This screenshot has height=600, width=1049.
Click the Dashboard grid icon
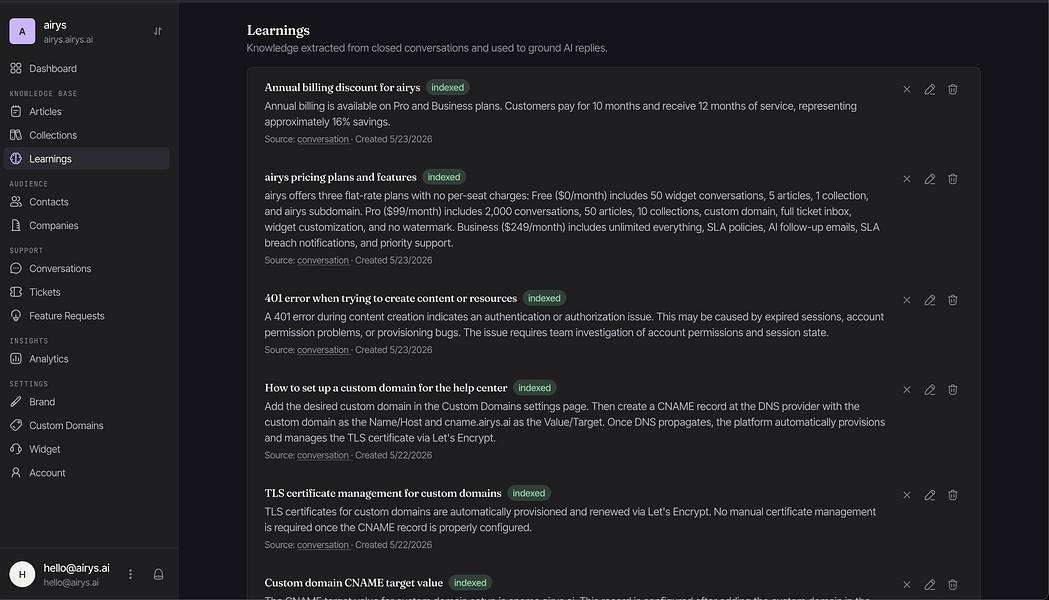16,68
